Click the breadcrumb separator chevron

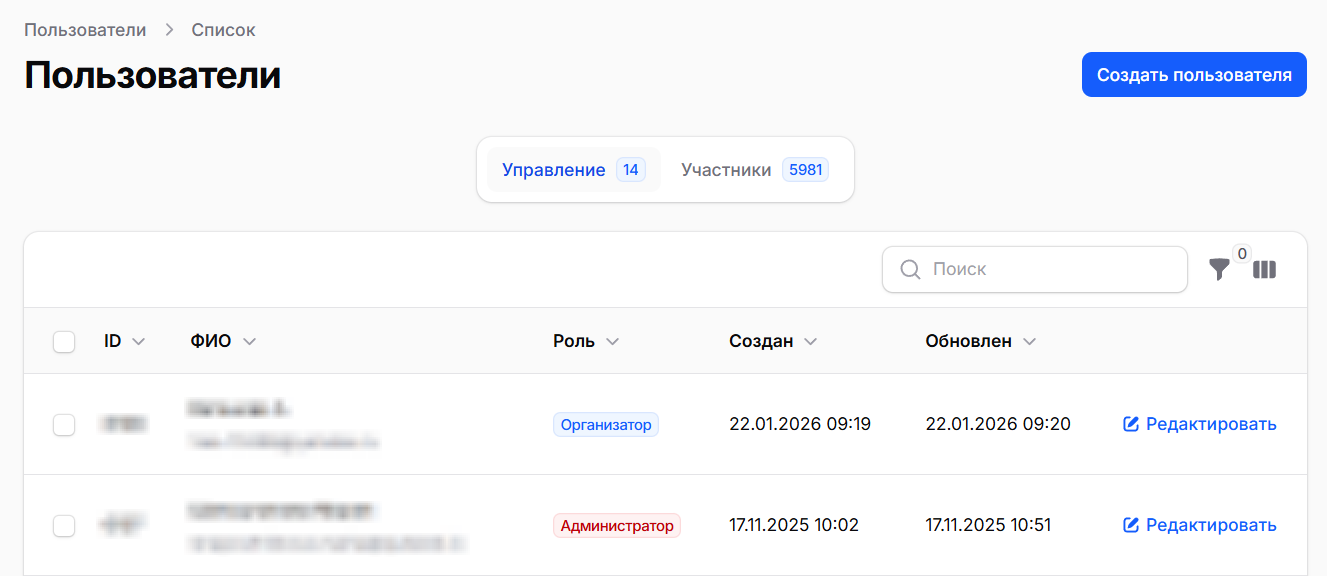tap(169, 30)
